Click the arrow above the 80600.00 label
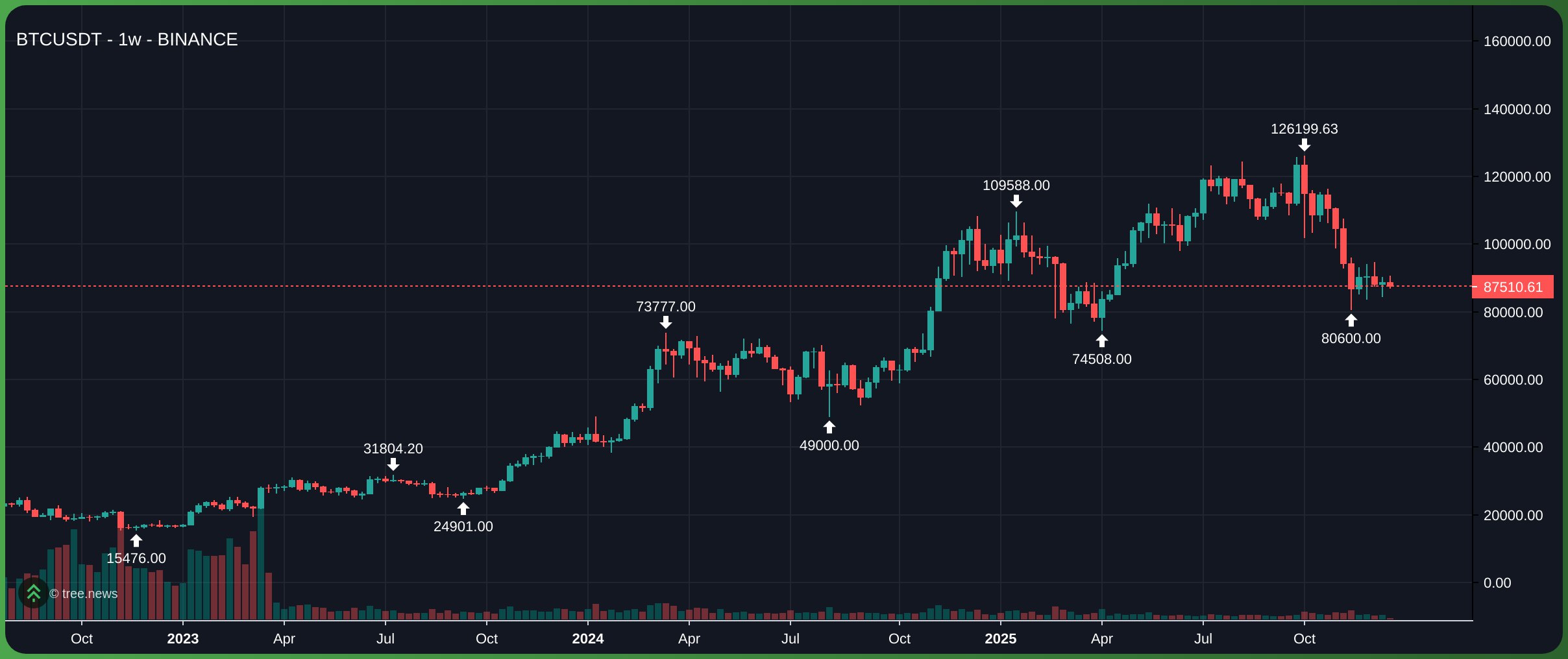 coord(1351,319)
